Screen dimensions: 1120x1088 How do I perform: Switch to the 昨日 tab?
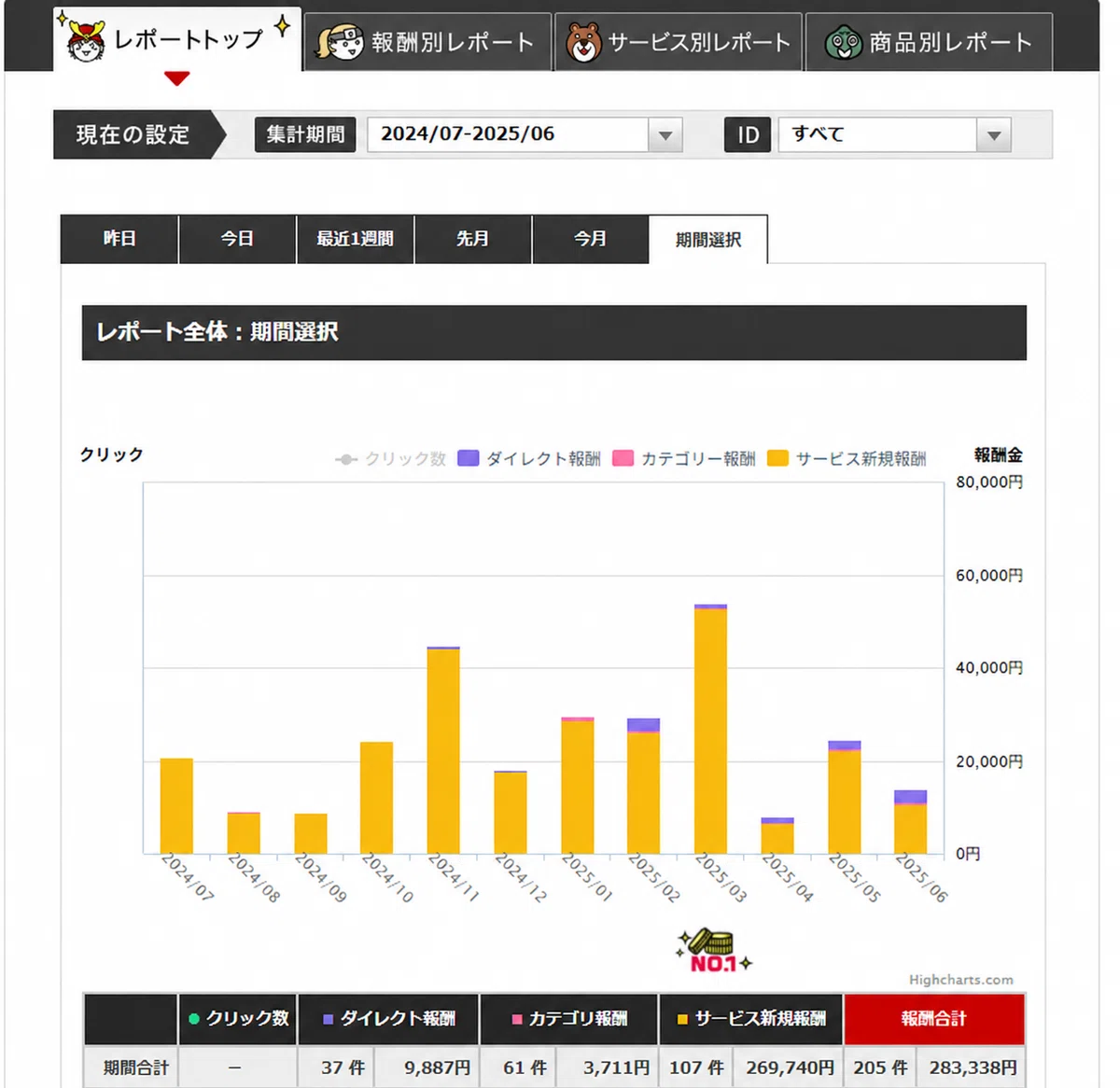(x=119, y=239)
